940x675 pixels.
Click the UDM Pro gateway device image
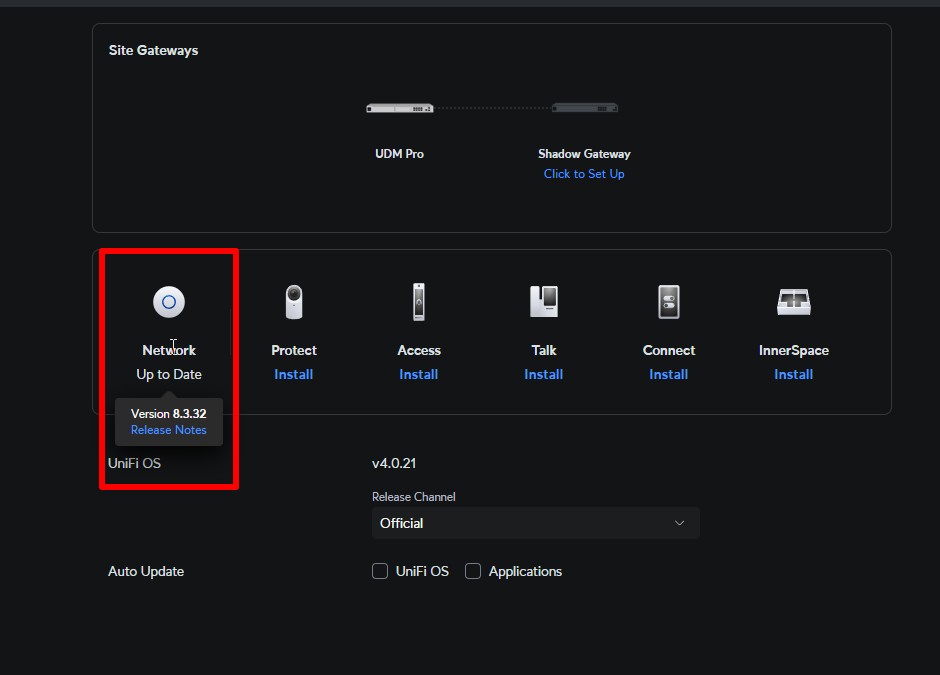tap(400, 109)
